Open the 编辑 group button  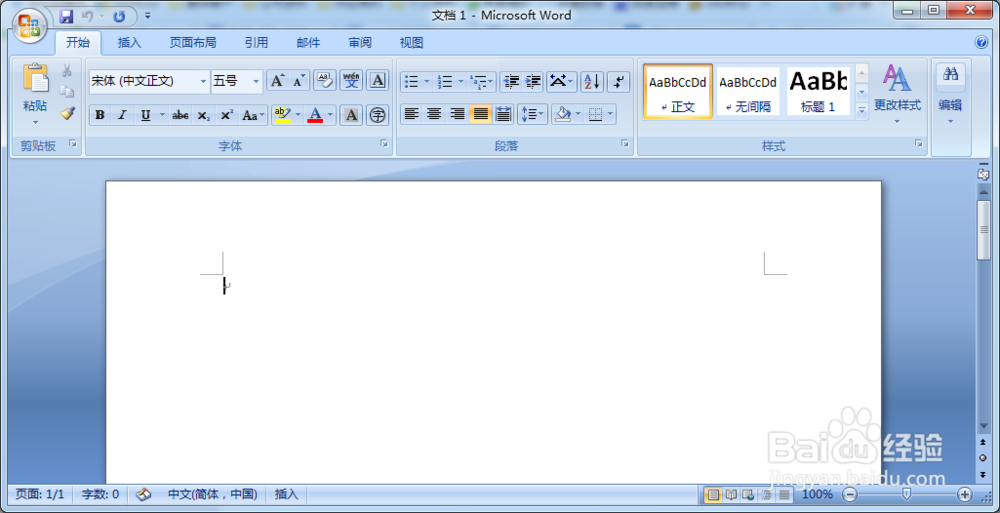pos(950,95)
